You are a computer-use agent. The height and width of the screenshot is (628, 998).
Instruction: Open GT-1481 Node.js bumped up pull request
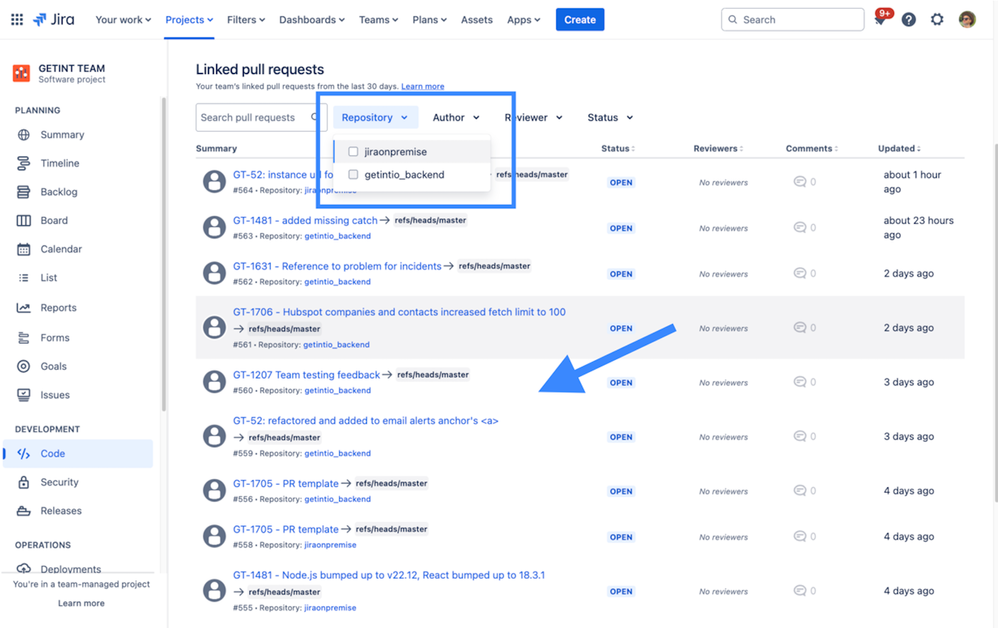click(389, 575)
